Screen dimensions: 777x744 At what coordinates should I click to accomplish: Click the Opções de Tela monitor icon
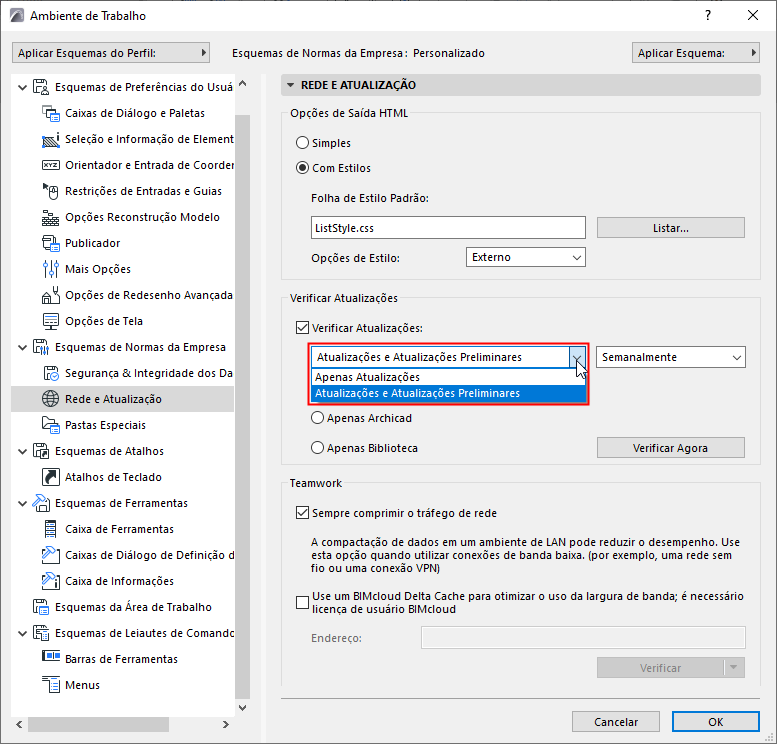point(51,321)
